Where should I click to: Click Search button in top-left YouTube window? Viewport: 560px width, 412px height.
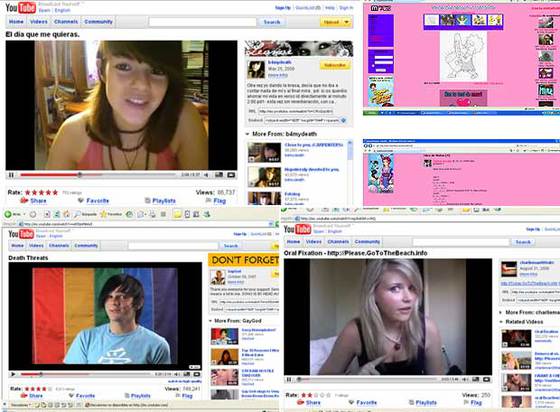coord(272,22)
